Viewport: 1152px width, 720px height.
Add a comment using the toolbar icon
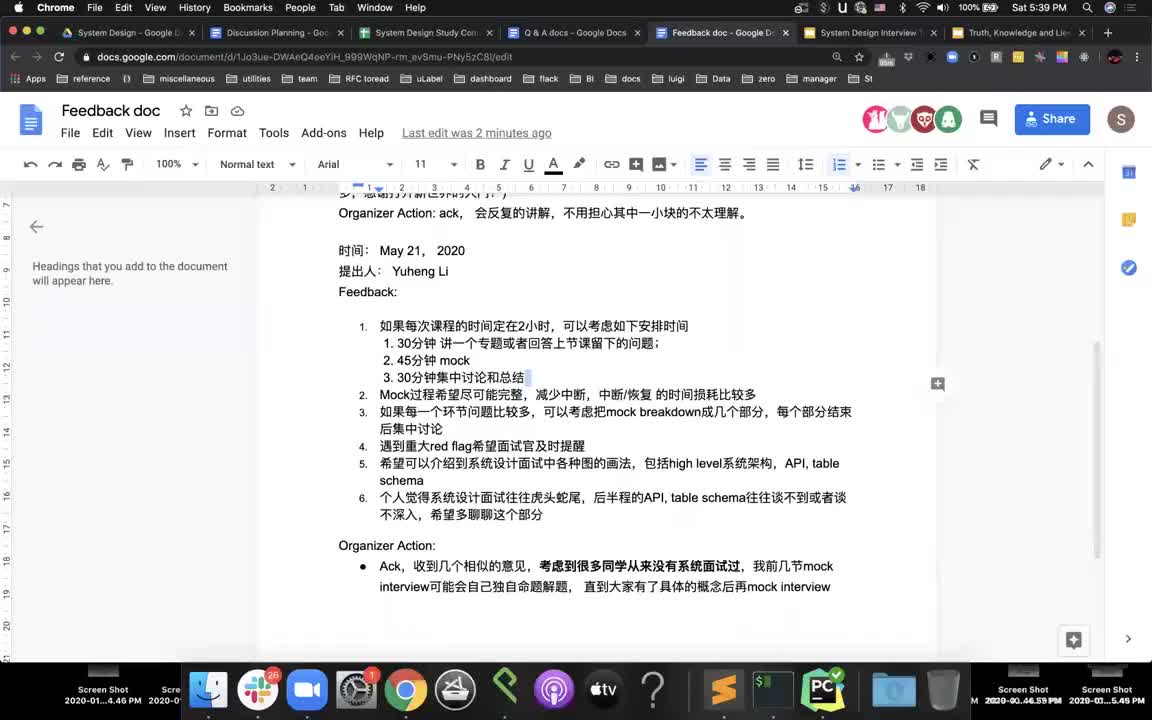[636, 165]
